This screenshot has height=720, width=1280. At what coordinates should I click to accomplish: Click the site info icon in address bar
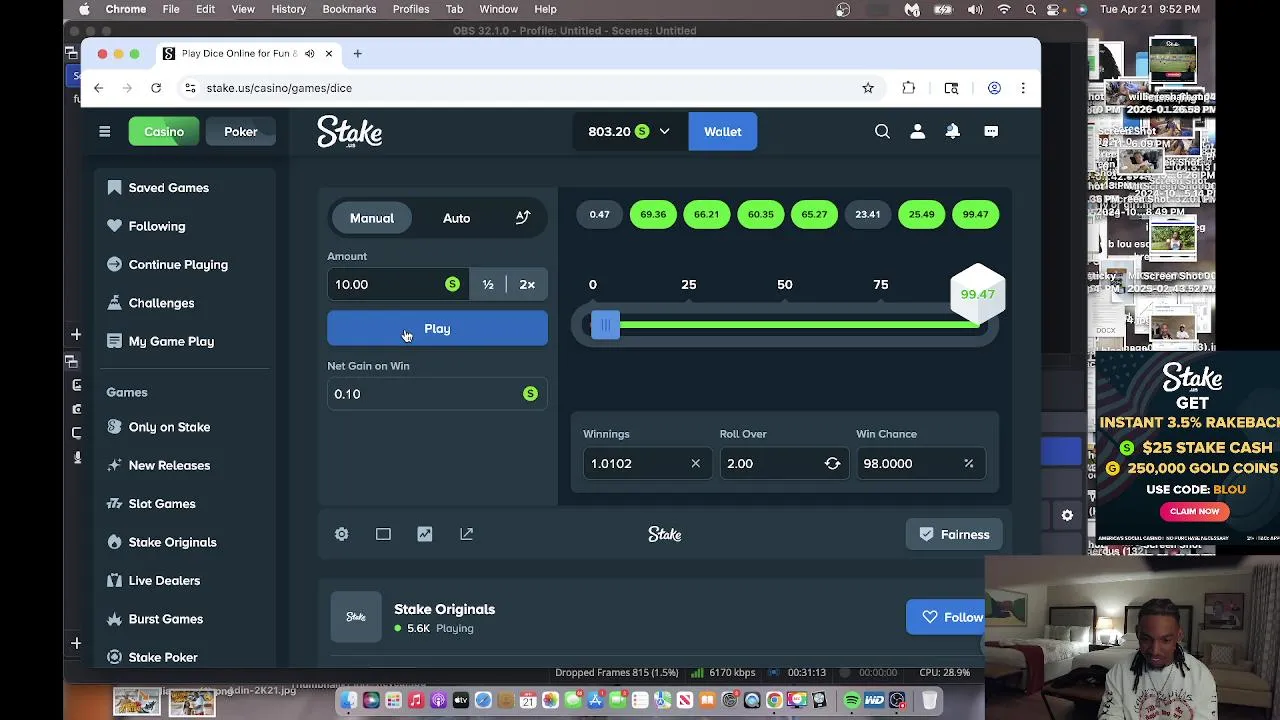[x=190, y=88]
